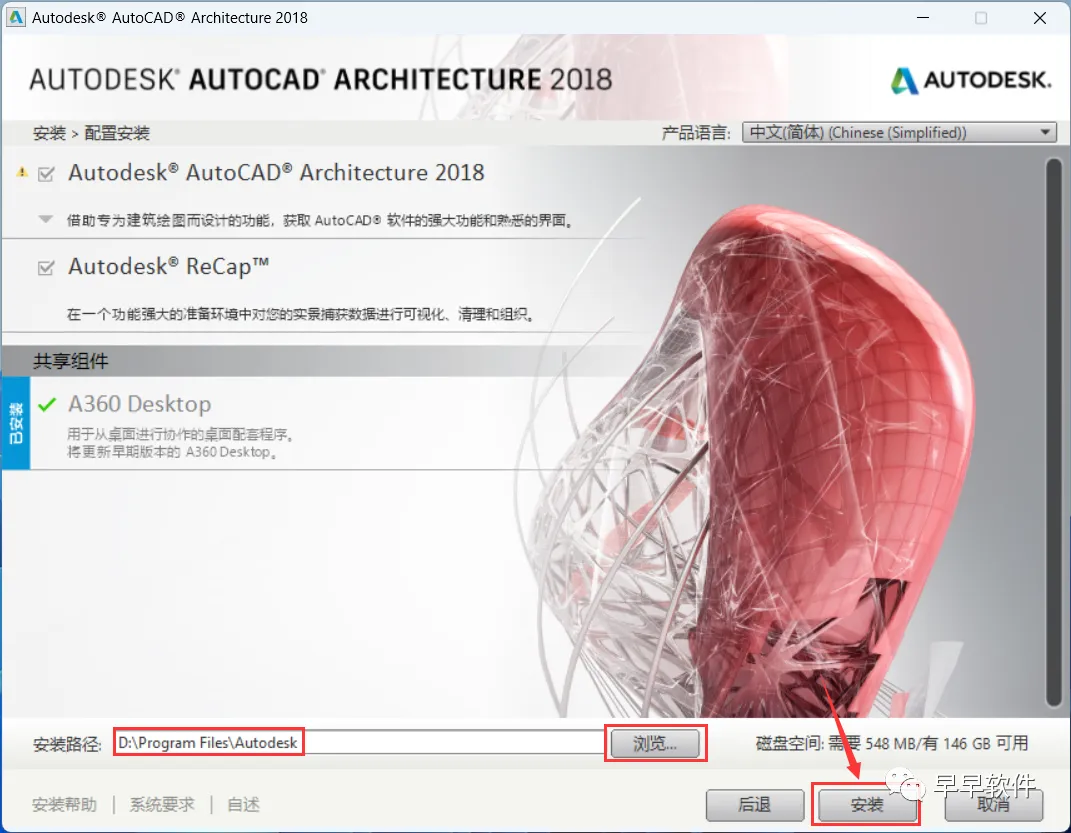The width and height of the screenshot is (1071, 833).
Task: Click the 配置安装 breadcrumb text
Action: 117,133
